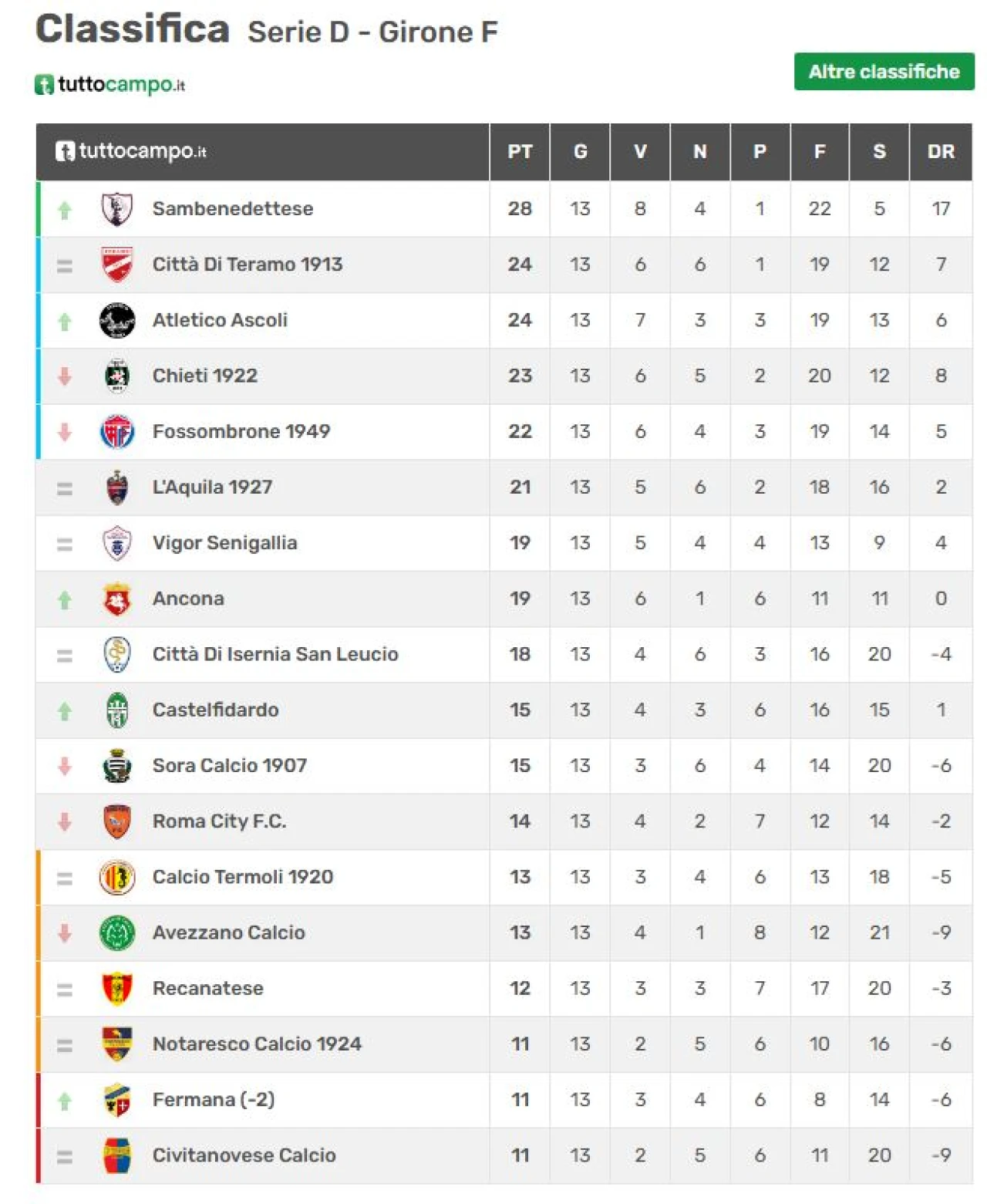Viewport: 987px width, 1204px height.
Task: Click the red down arrow beside Chieti 1922
Action: [x=65, y=376]
